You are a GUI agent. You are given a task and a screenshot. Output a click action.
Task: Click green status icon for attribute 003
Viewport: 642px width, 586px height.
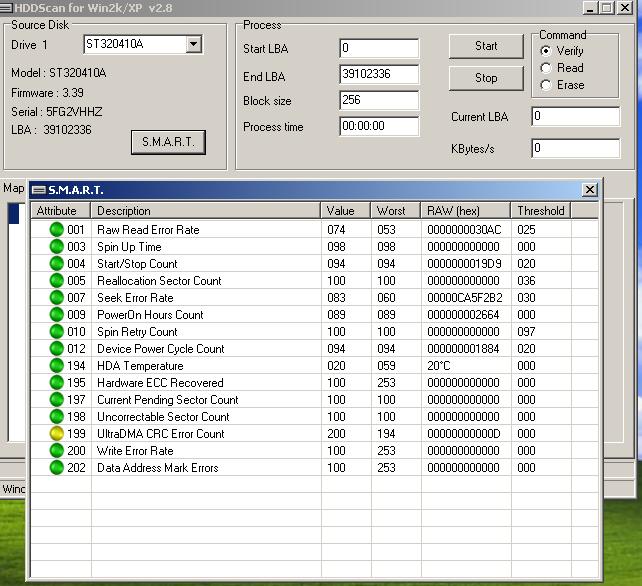pyautogui.click(x=57, y=247)
